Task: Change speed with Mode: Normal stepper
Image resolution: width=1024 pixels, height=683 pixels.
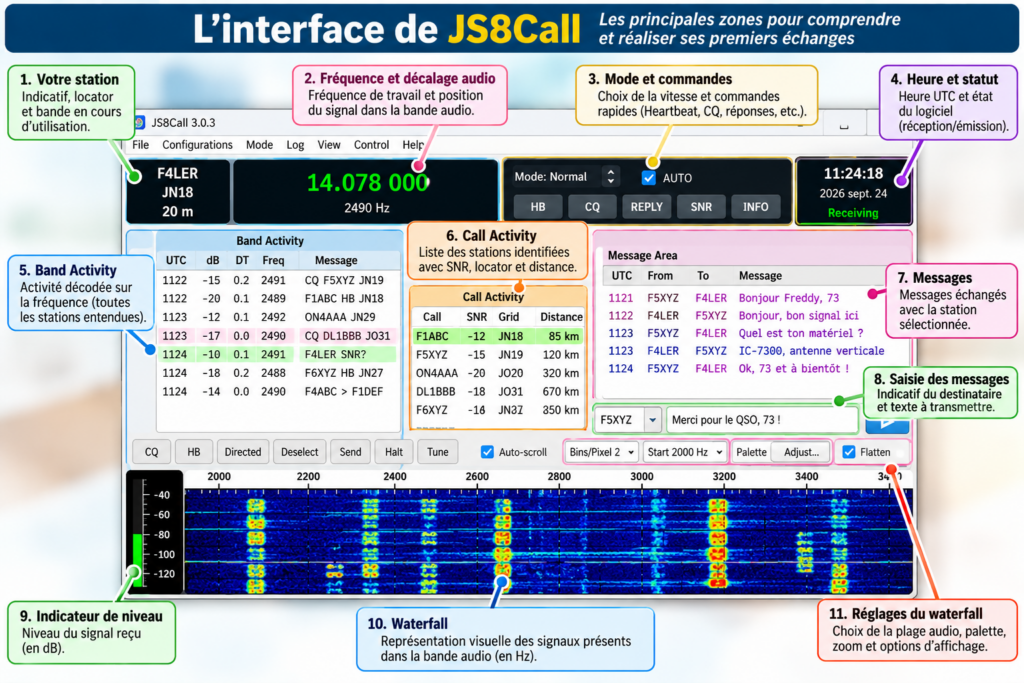Action: click(x=611, y=176)
